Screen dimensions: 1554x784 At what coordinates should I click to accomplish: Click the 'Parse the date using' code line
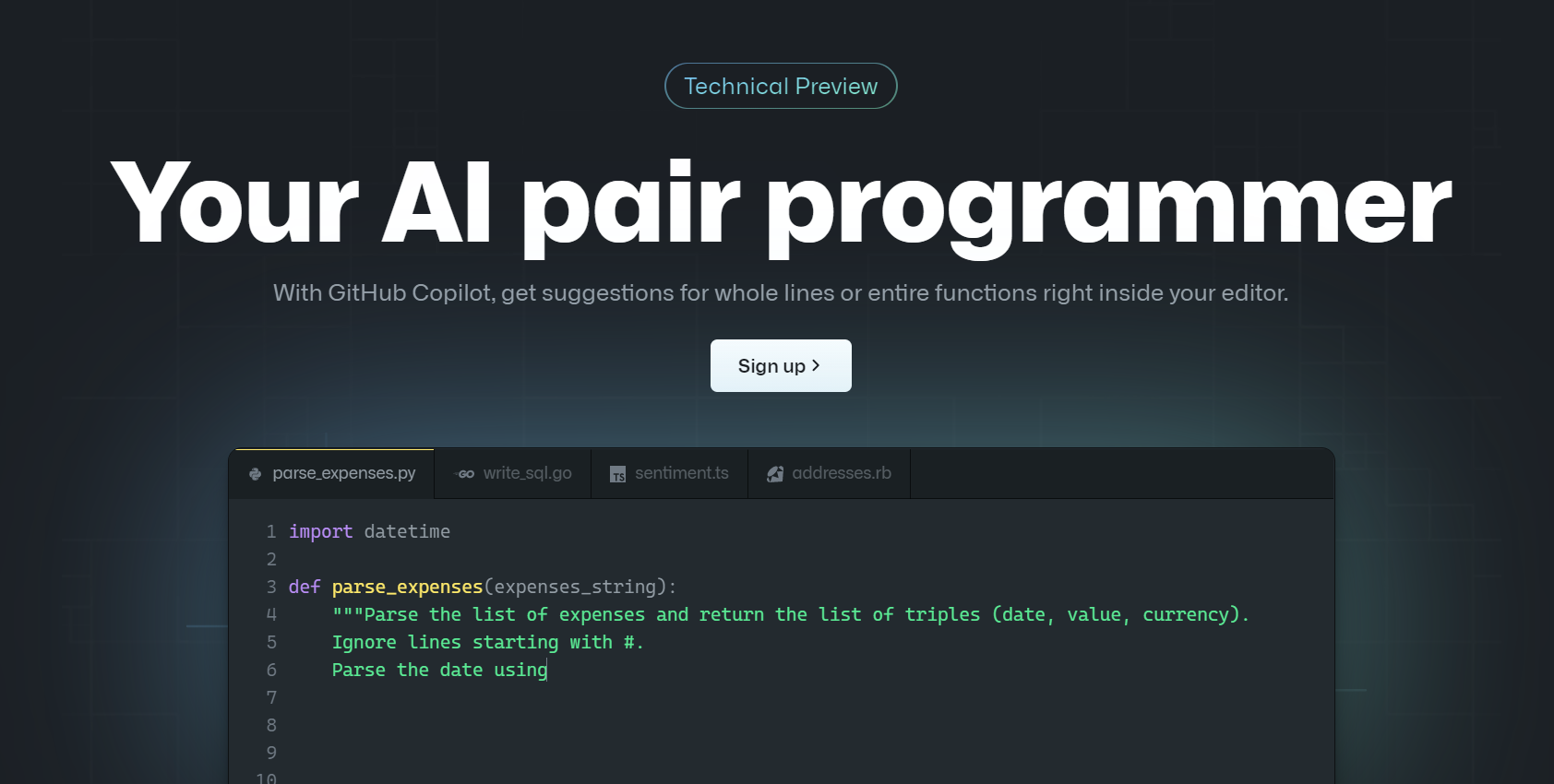440,670
